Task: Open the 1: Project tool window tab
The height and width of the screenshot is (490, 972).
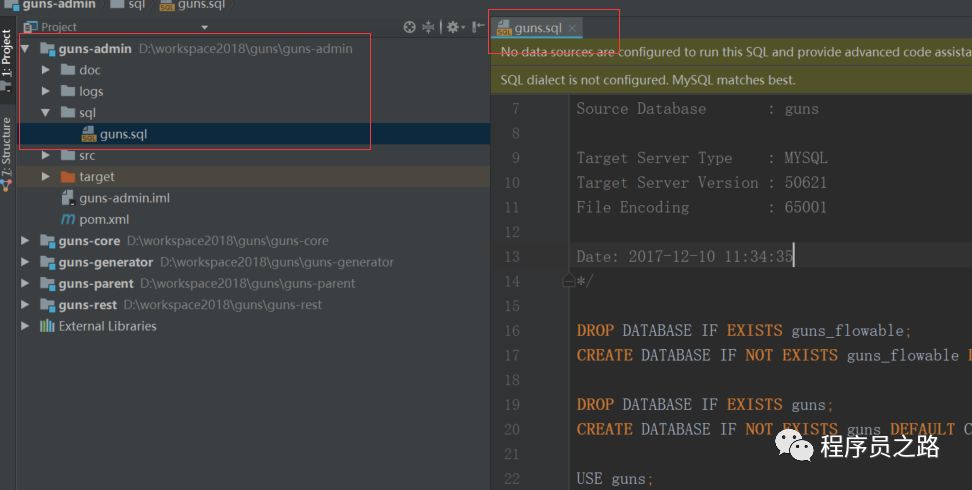Action: click(7, 59)
